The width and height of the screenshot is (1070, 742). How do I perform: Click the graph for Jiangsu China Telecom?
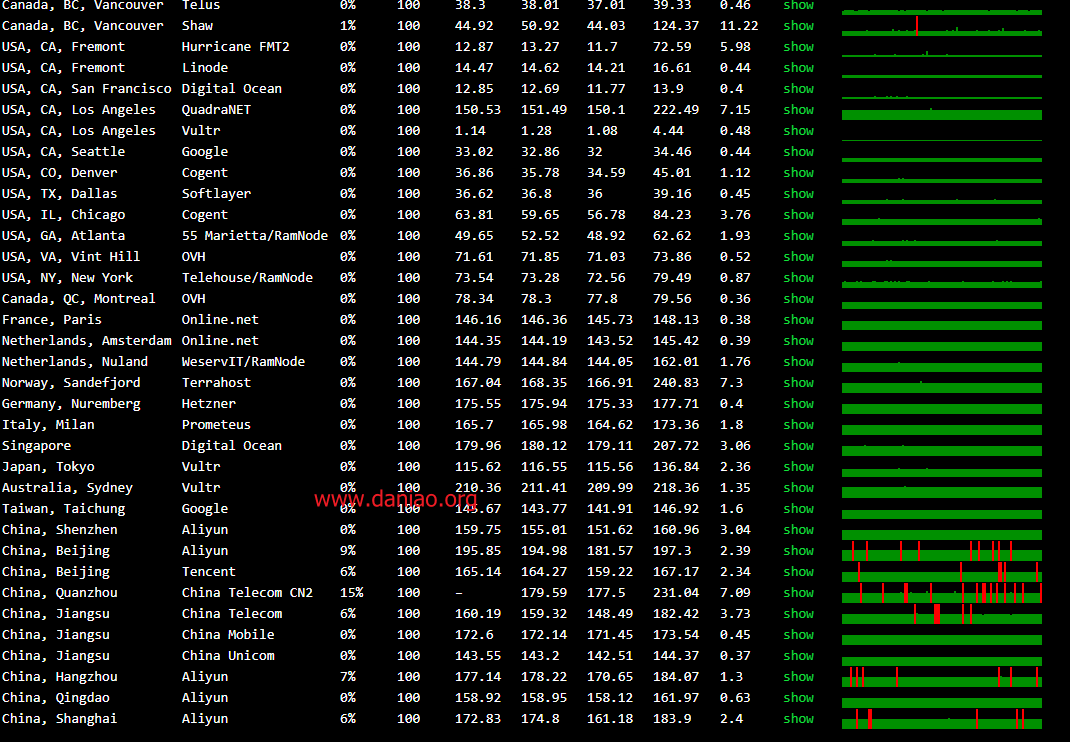click(x=942, y=614)
